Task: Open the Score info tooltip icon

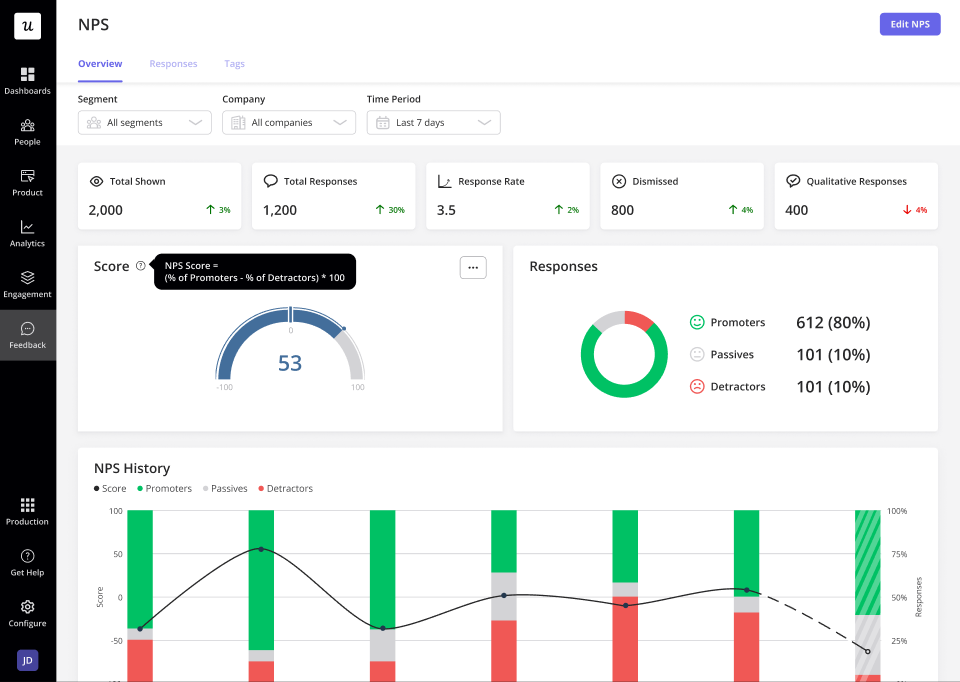Action: (141, 266)
